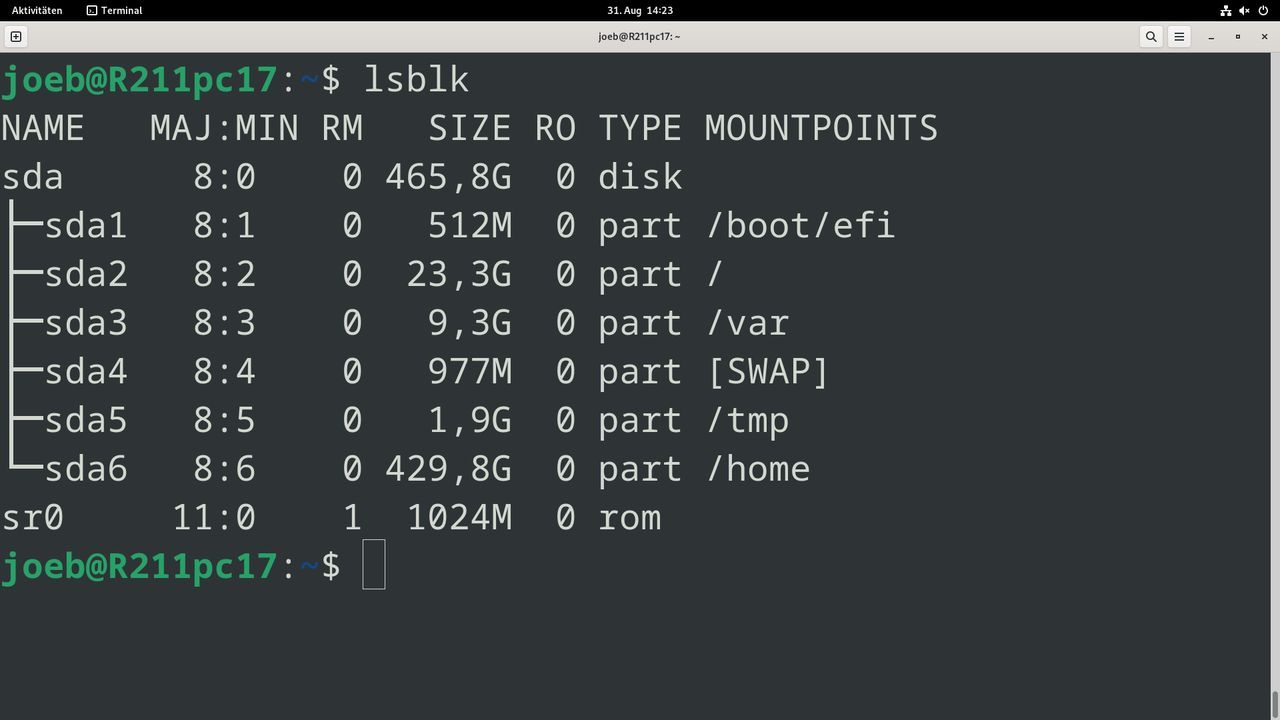The width and height of the screenshot is (1280, 720).
Task: Click the sda2 partition name
Action: 86,274
